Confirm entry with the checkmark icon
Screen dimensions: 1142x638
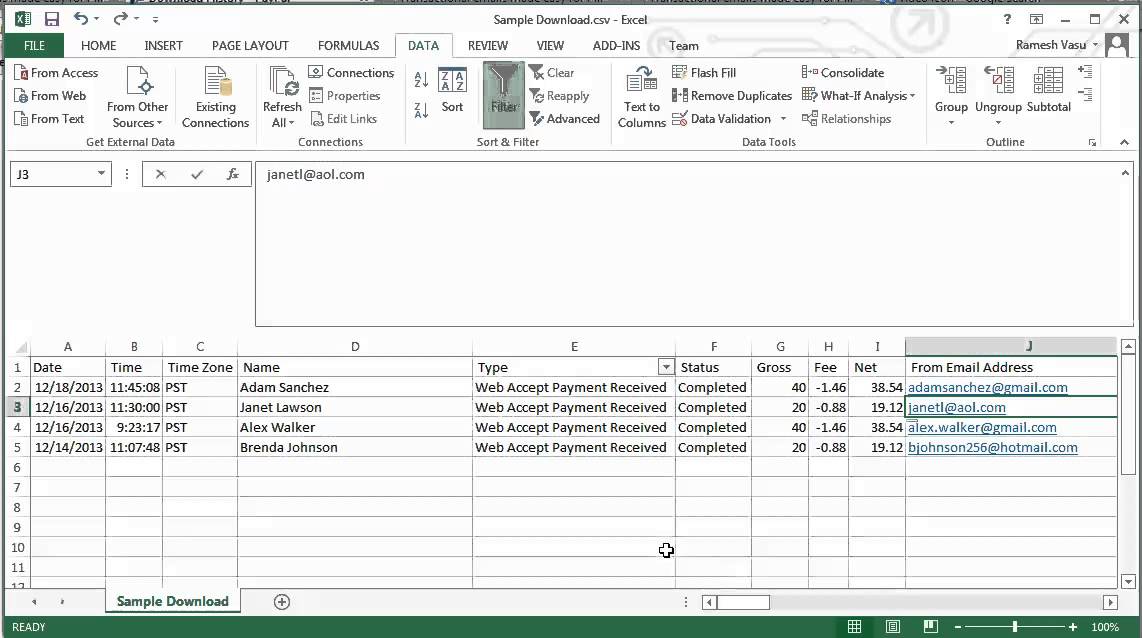coord(197,174)
